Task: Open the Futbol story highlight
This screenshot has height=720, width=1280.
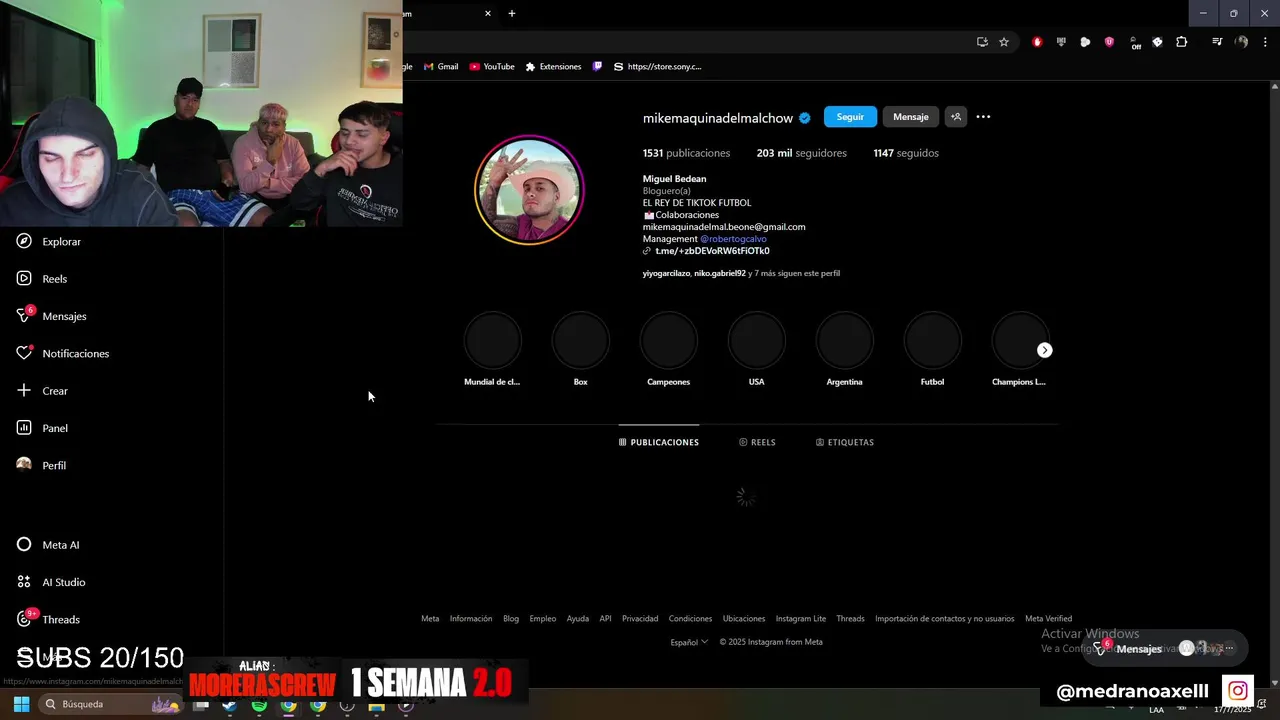Action: pos(932,349)
